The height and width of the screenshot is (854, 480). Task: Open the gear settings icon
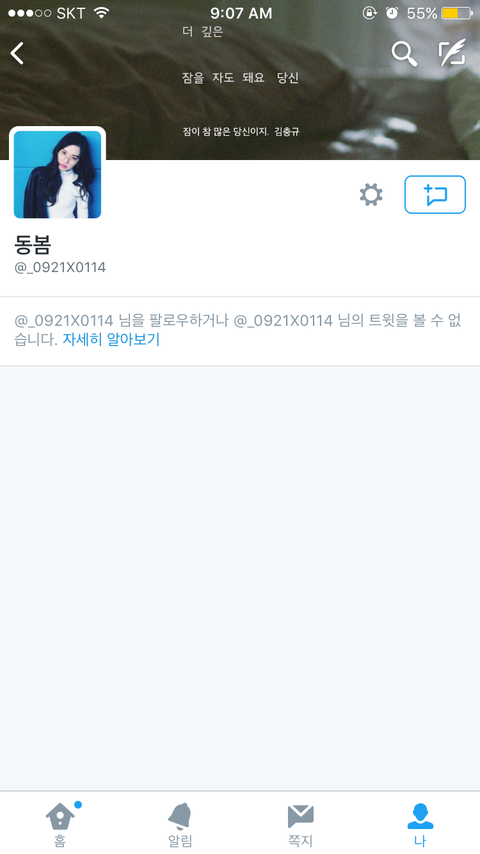[371, 194]
